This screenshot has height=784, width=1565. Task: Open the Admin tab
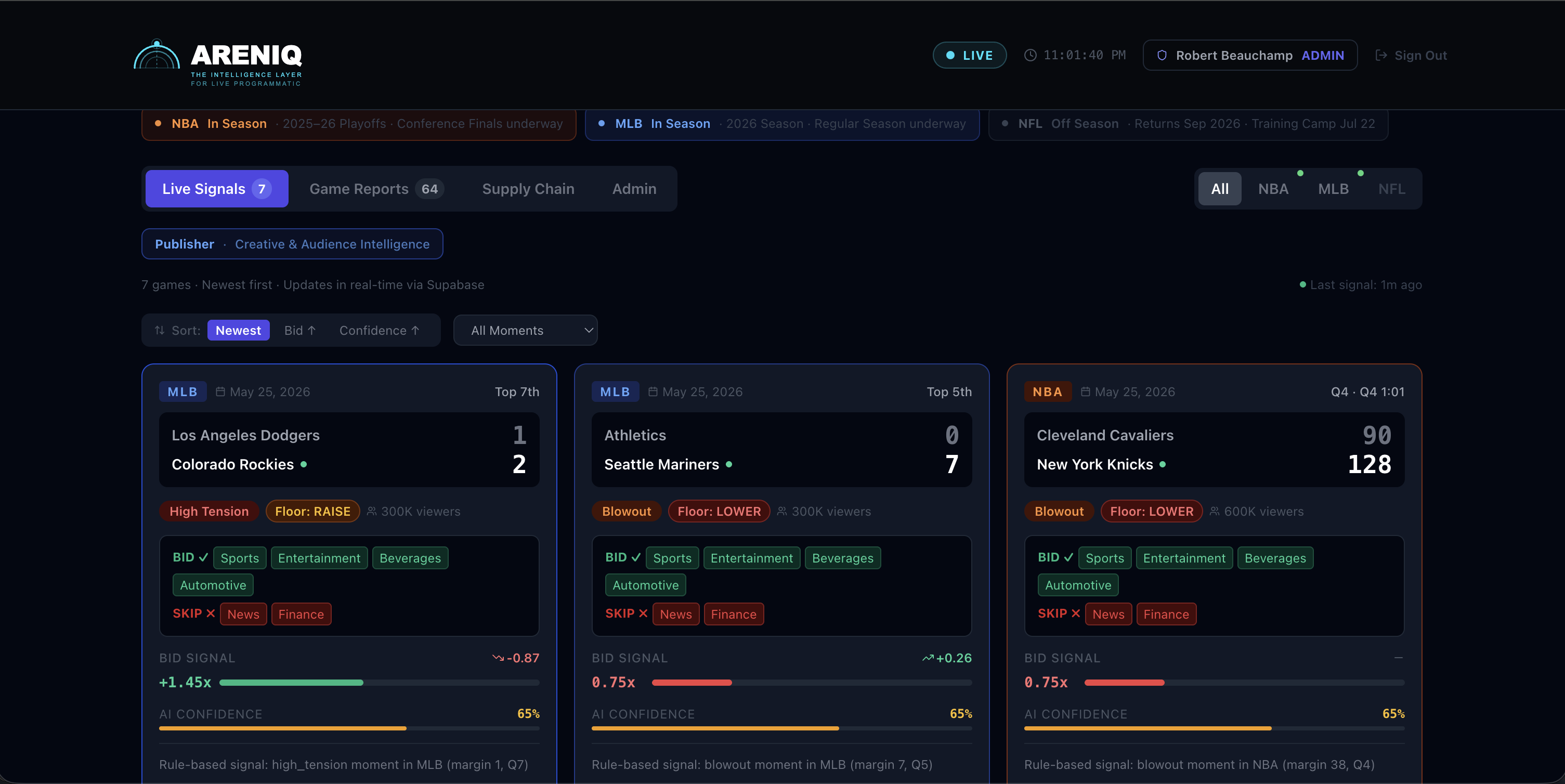coord(634,189)
